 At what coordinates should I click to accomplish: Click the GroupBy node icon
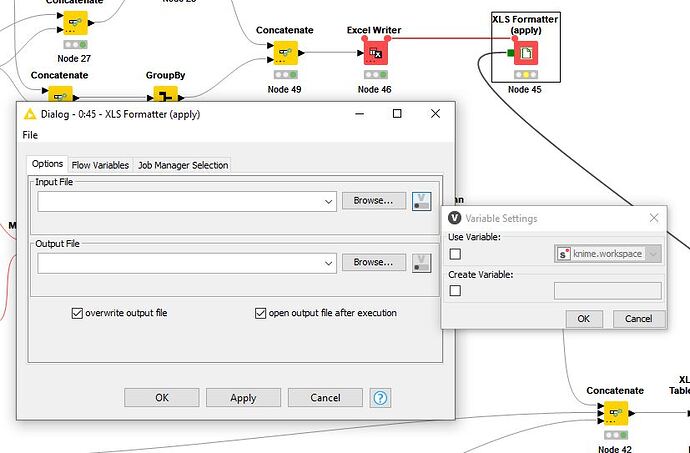[165, 94]
